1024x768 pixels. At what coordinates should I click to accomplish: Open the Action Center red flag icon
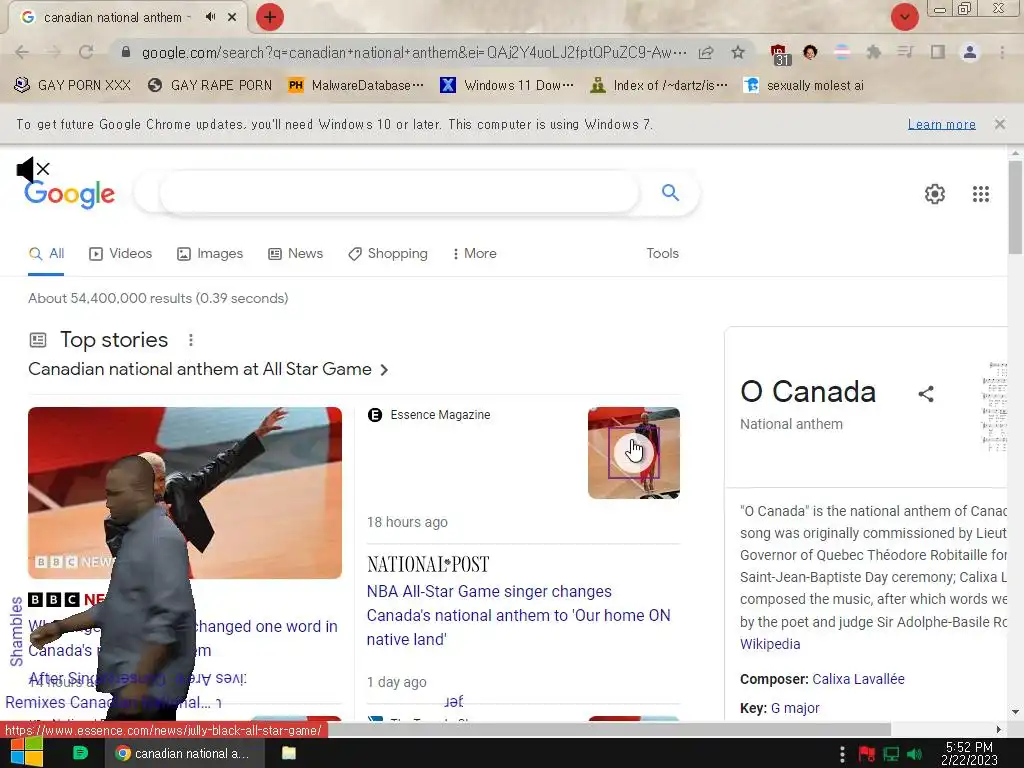coord(867,754)
